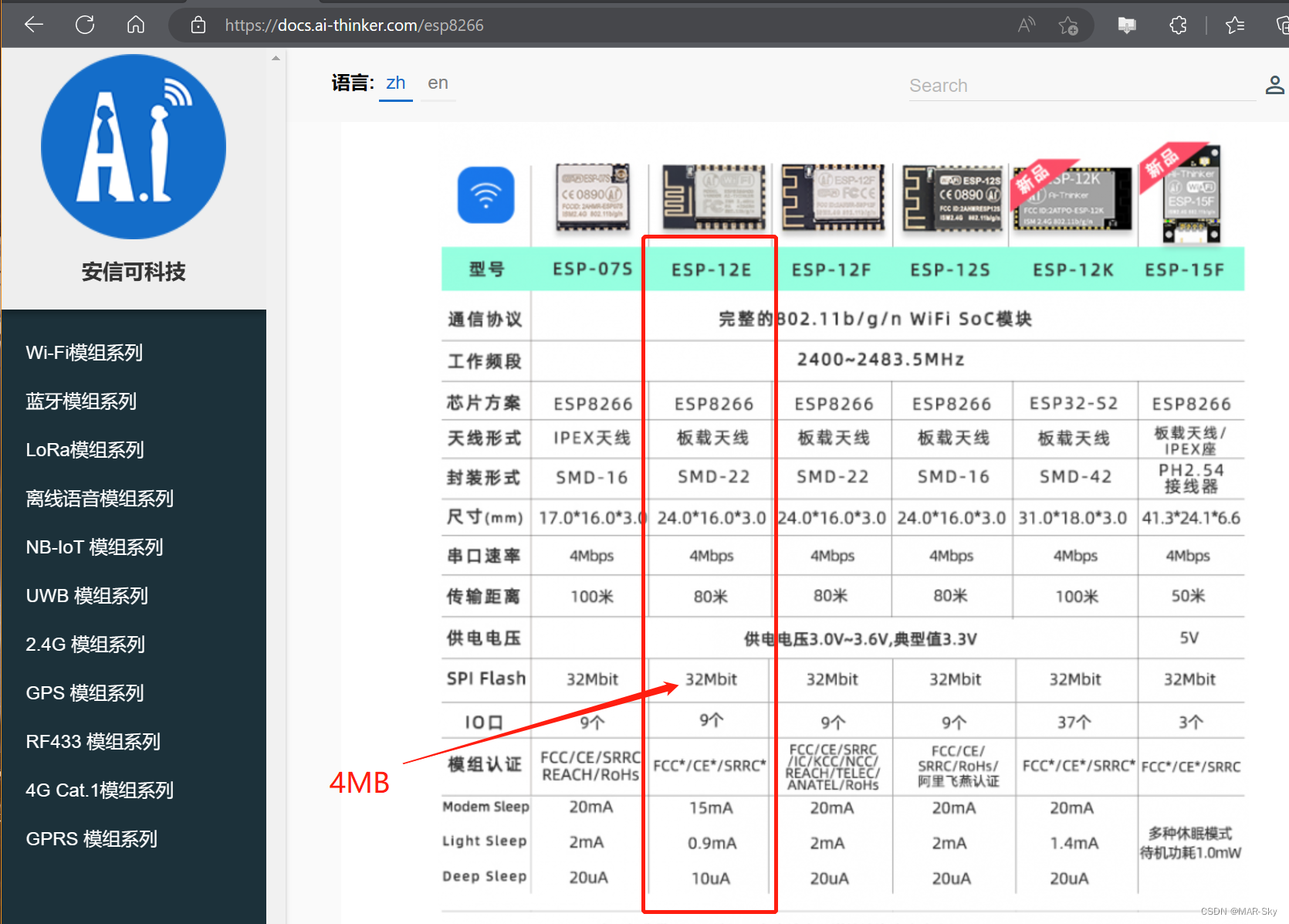
Task: Open the 4G Cat.1模组系列 sidebar item
Action: 100,790
